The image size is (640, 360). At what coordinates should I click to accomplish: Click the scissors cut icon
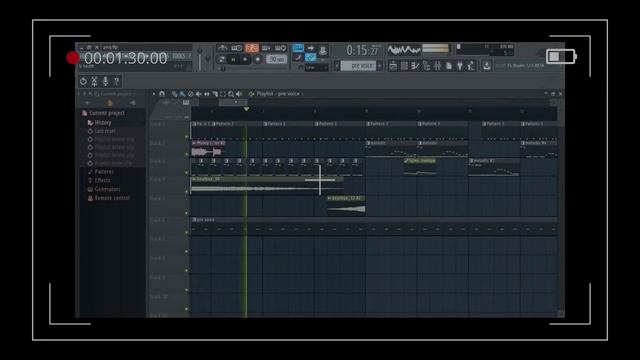coord(94,81)
